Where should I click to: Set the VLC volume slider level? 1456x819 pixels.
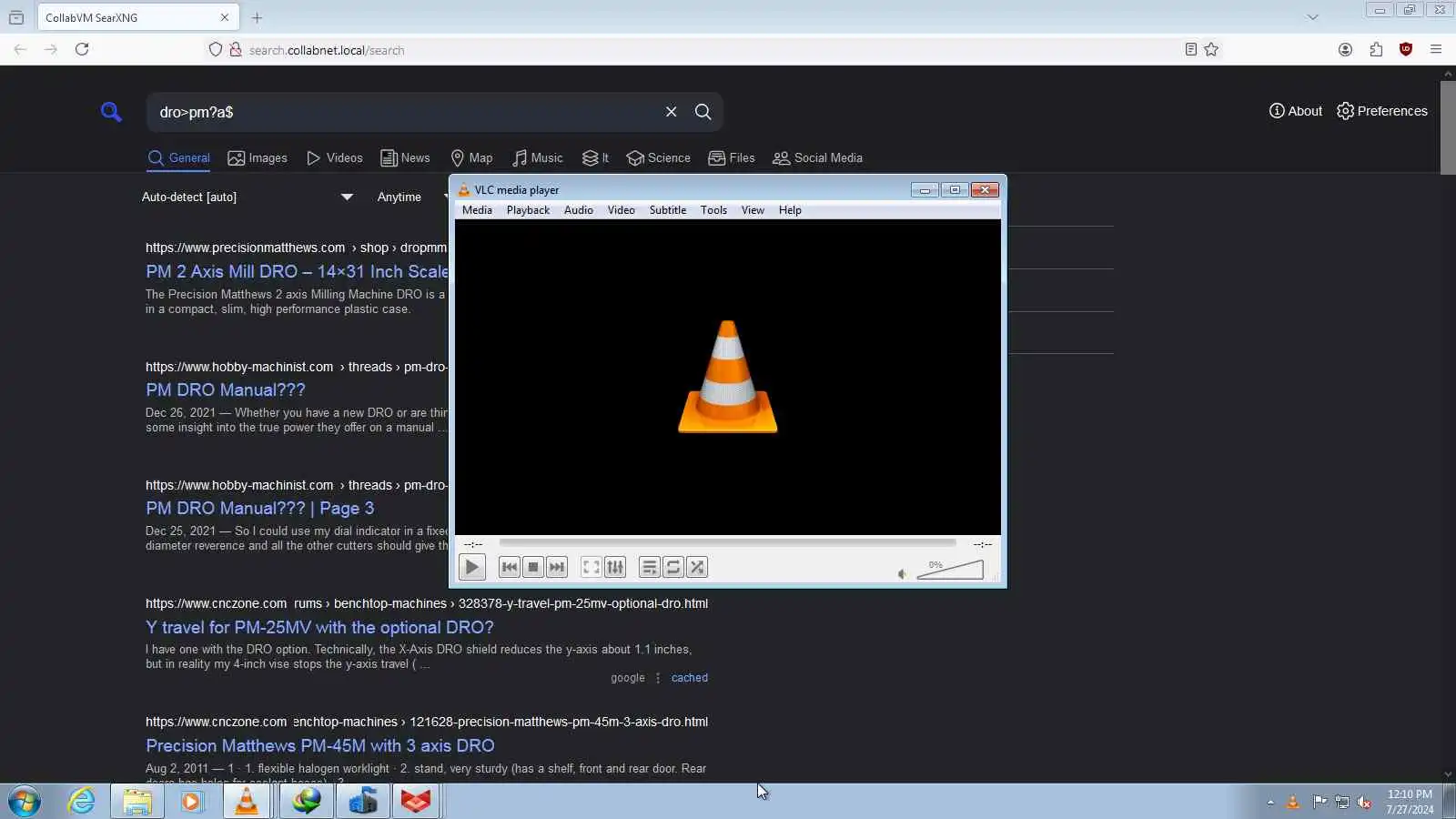[x=950, y=570]
